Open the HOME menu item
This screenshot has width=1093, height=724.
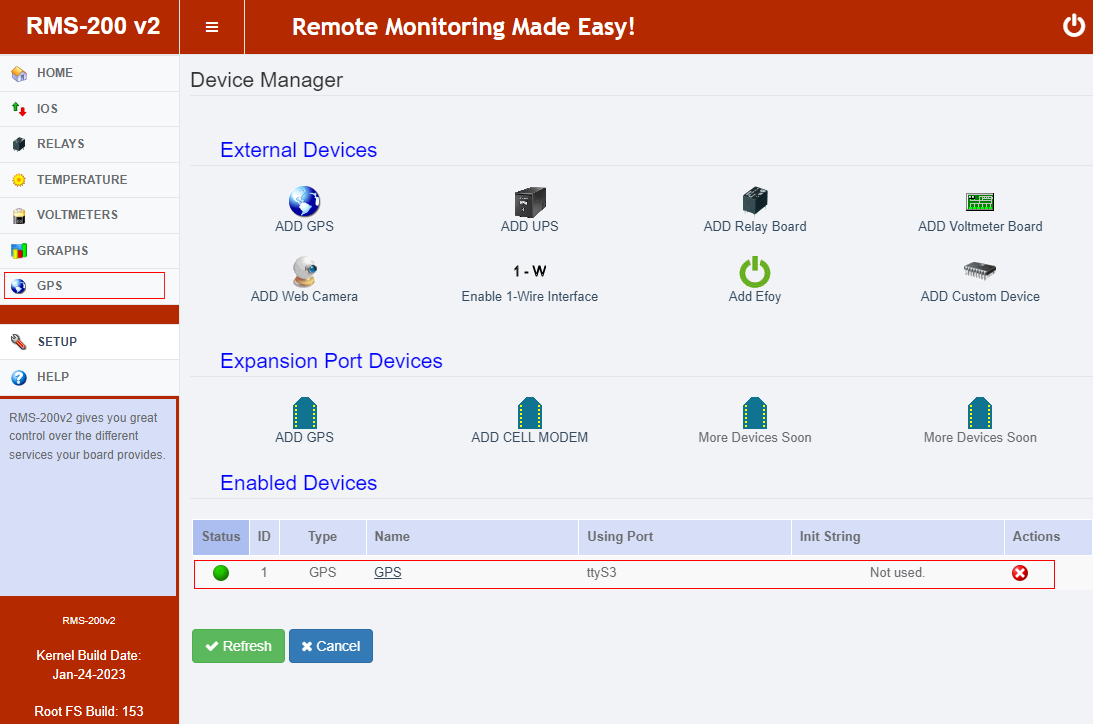click(x=55, y=73)
